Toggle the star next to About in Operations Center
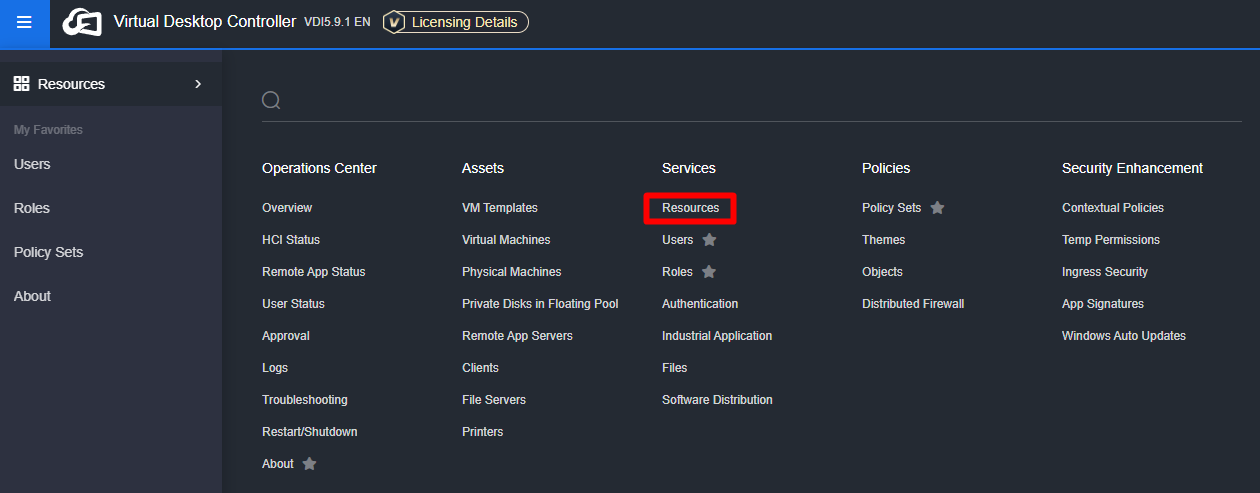Screen dimensions: 1260x493 tap(310, 464)
